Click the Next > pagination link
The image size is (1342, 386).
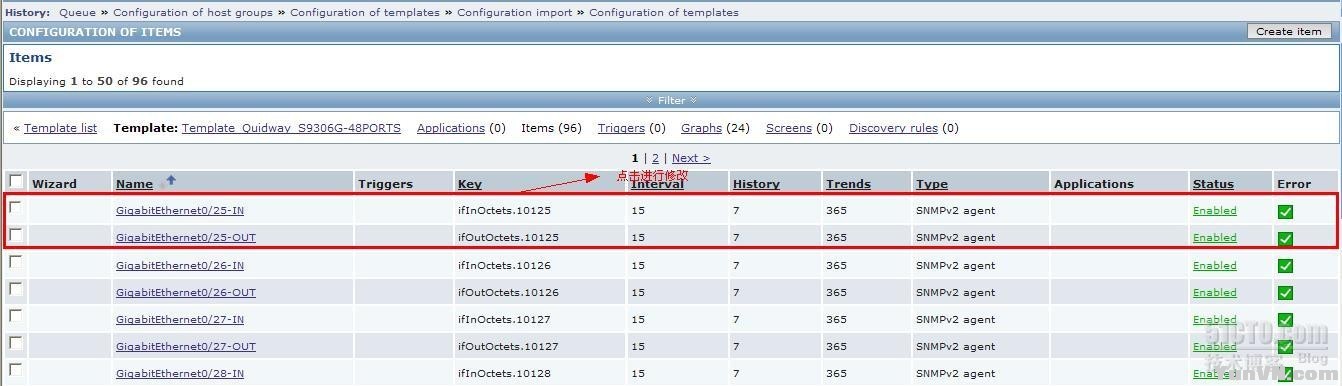point(691,158)
